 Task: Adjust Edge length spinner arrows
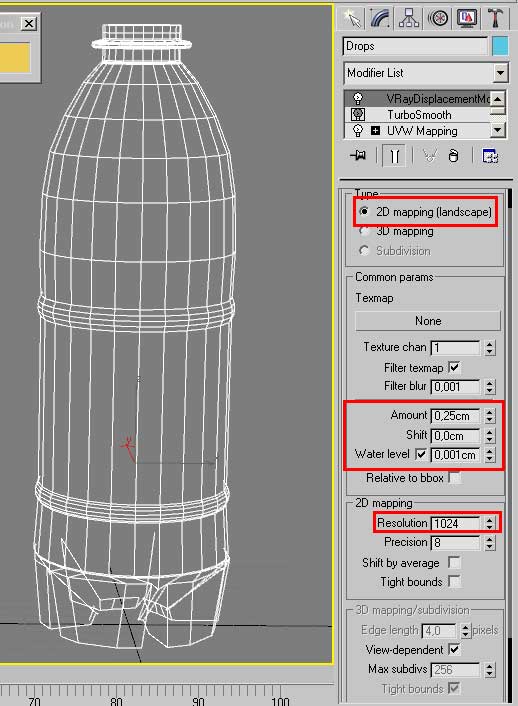coord(466,631)
